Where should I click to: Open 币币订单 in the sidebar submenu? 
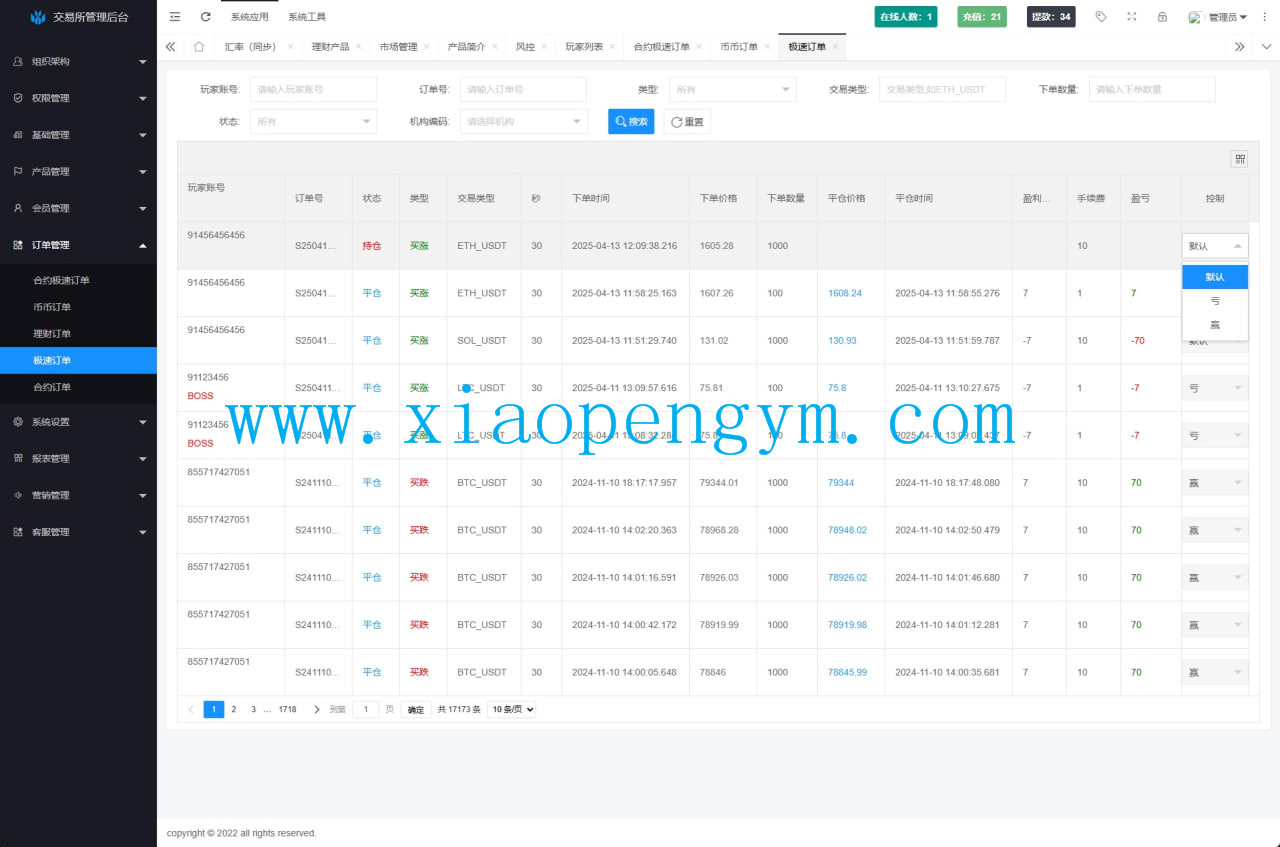(78, 307)
